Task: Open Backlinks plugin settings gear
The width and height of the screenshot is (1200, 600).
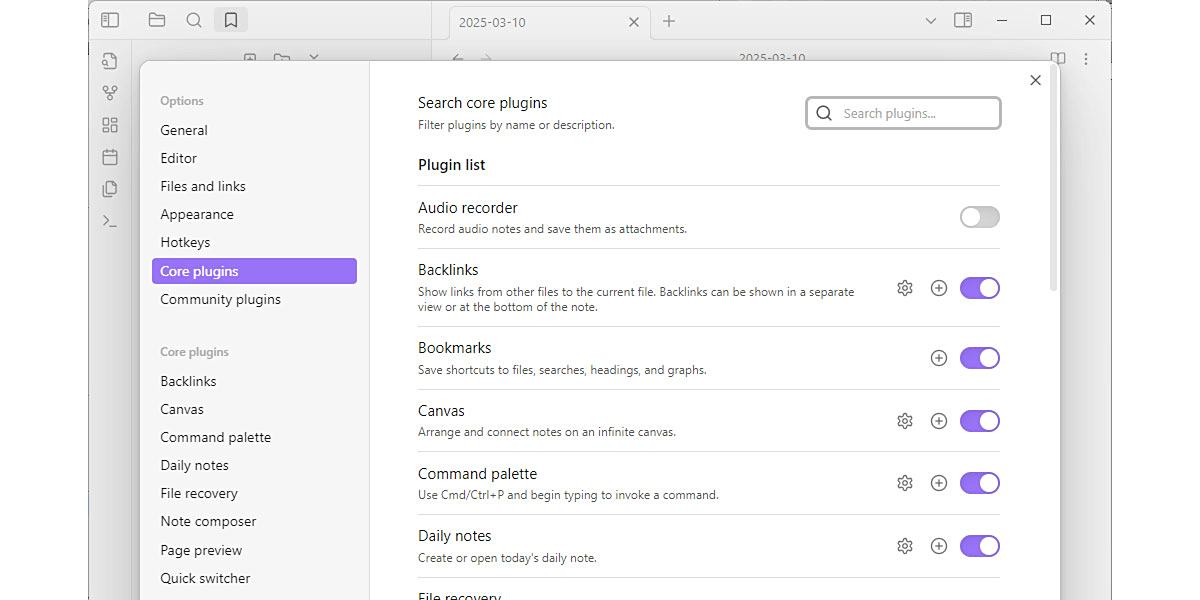Action: 905,288
